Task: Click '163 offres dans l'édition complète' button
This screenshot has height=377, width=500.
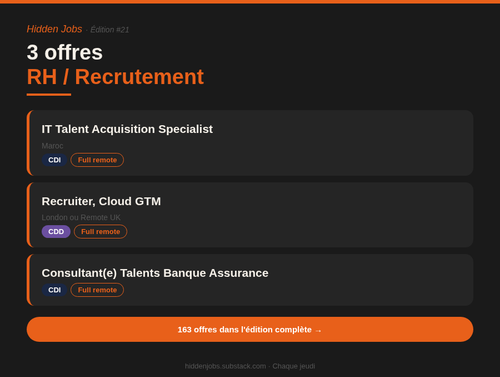Action: [x=250, y=329]
